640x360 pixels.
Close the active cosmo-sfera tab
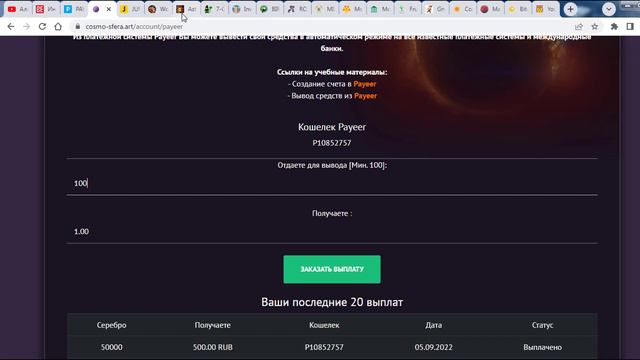pyautogui.click(x=109, y=9)
